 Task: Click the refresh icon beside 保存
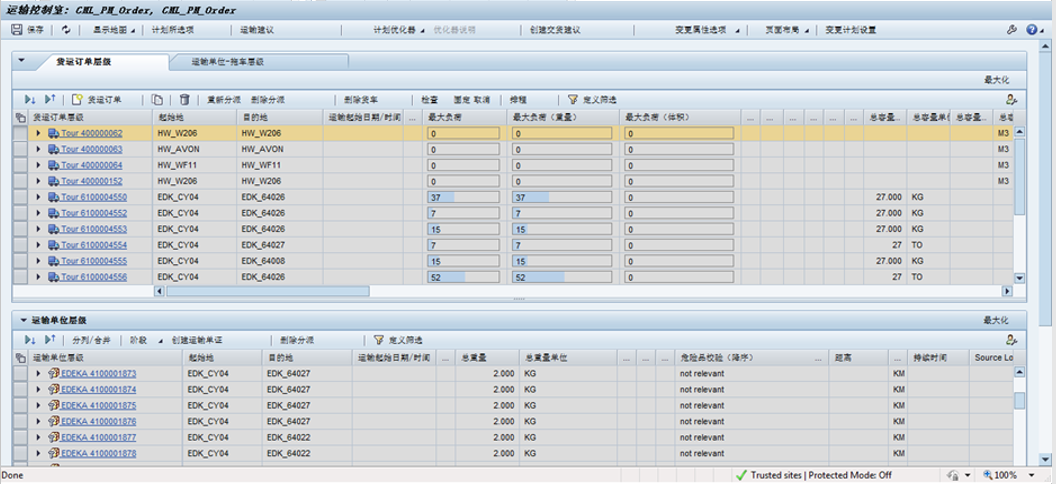tap(66, 30)
